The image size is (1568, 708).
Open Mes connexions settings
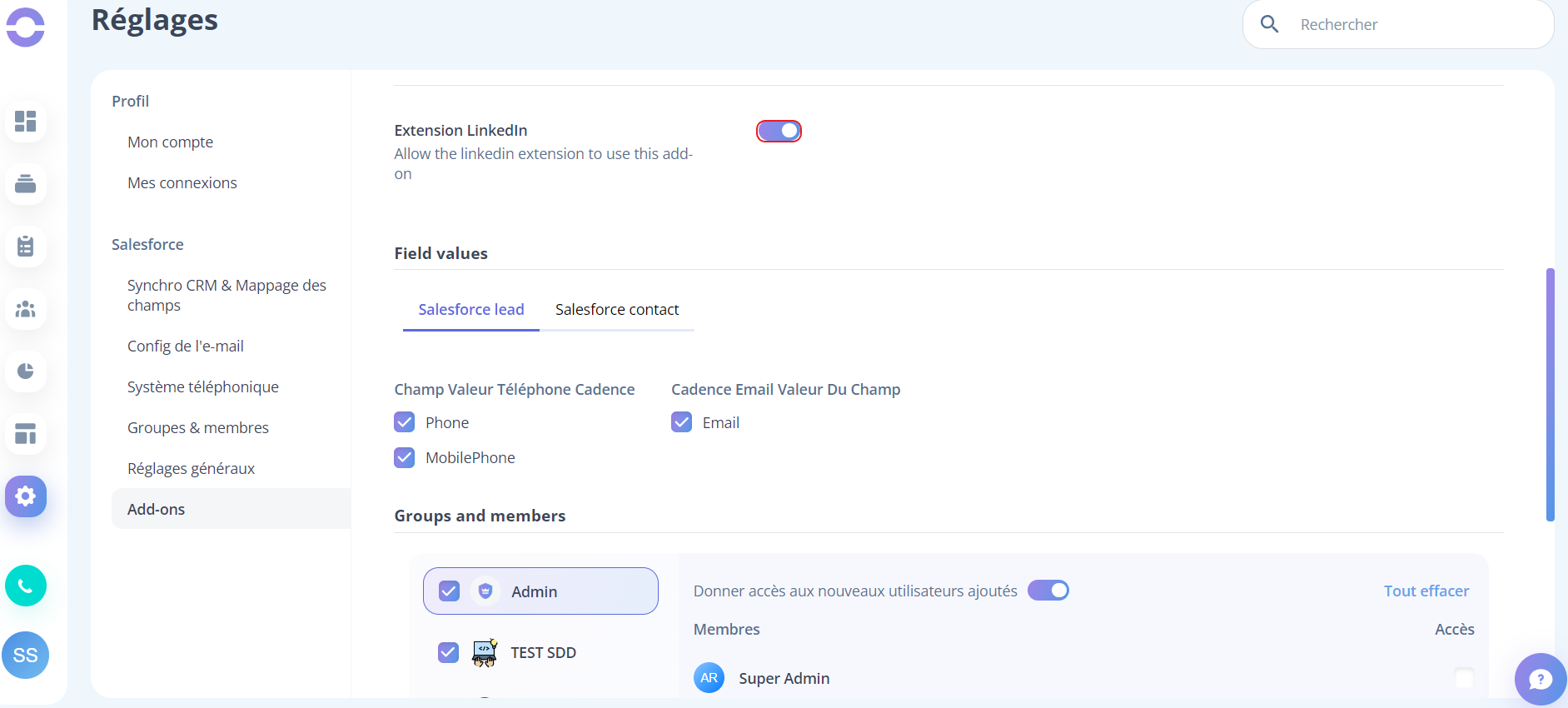pos(182,183)
